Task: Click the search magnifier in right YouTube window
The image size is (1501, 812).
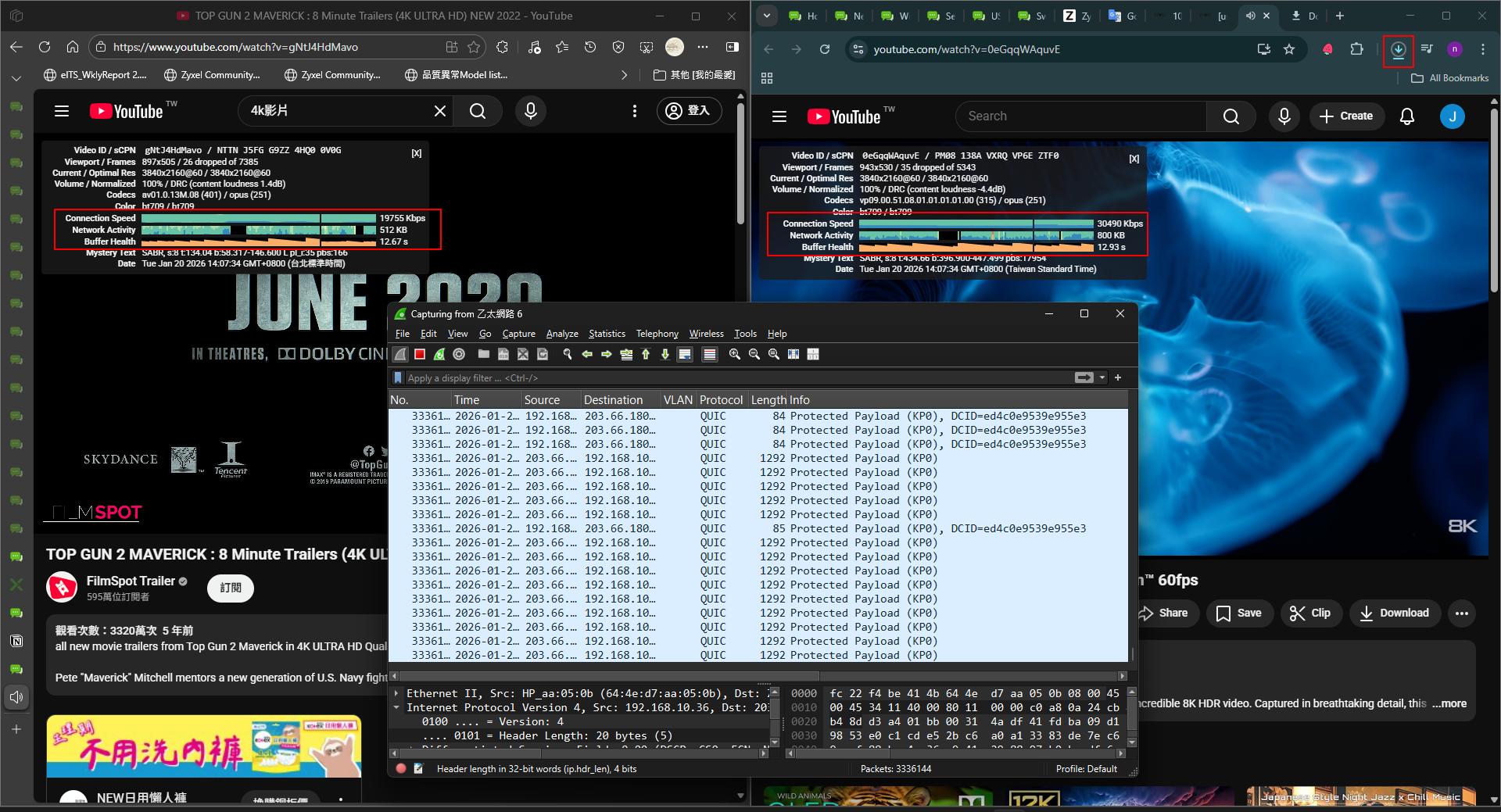Action: point(1231,116)
